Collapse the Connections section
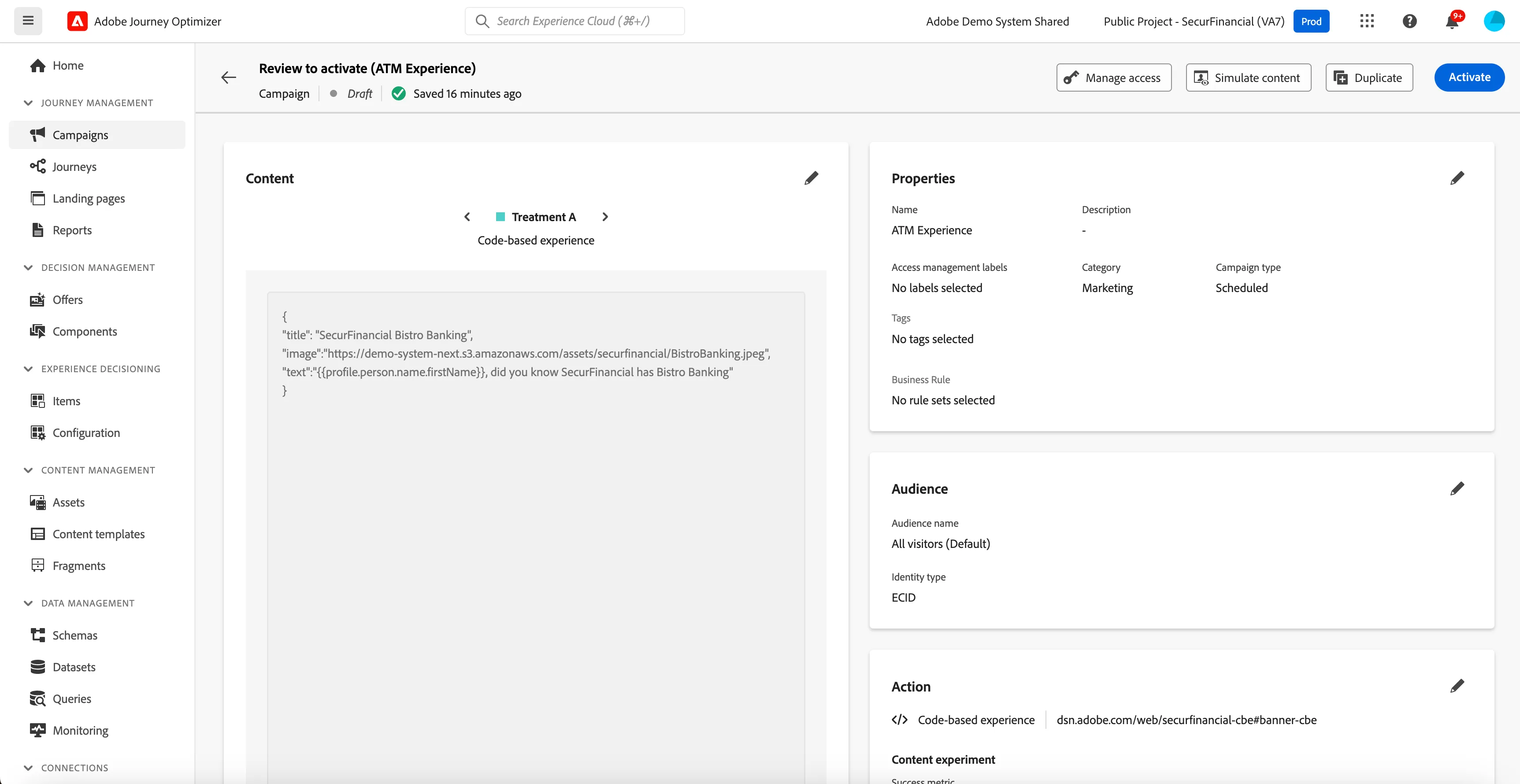The width and height of the screenshot is (1520, 784). 28,768
